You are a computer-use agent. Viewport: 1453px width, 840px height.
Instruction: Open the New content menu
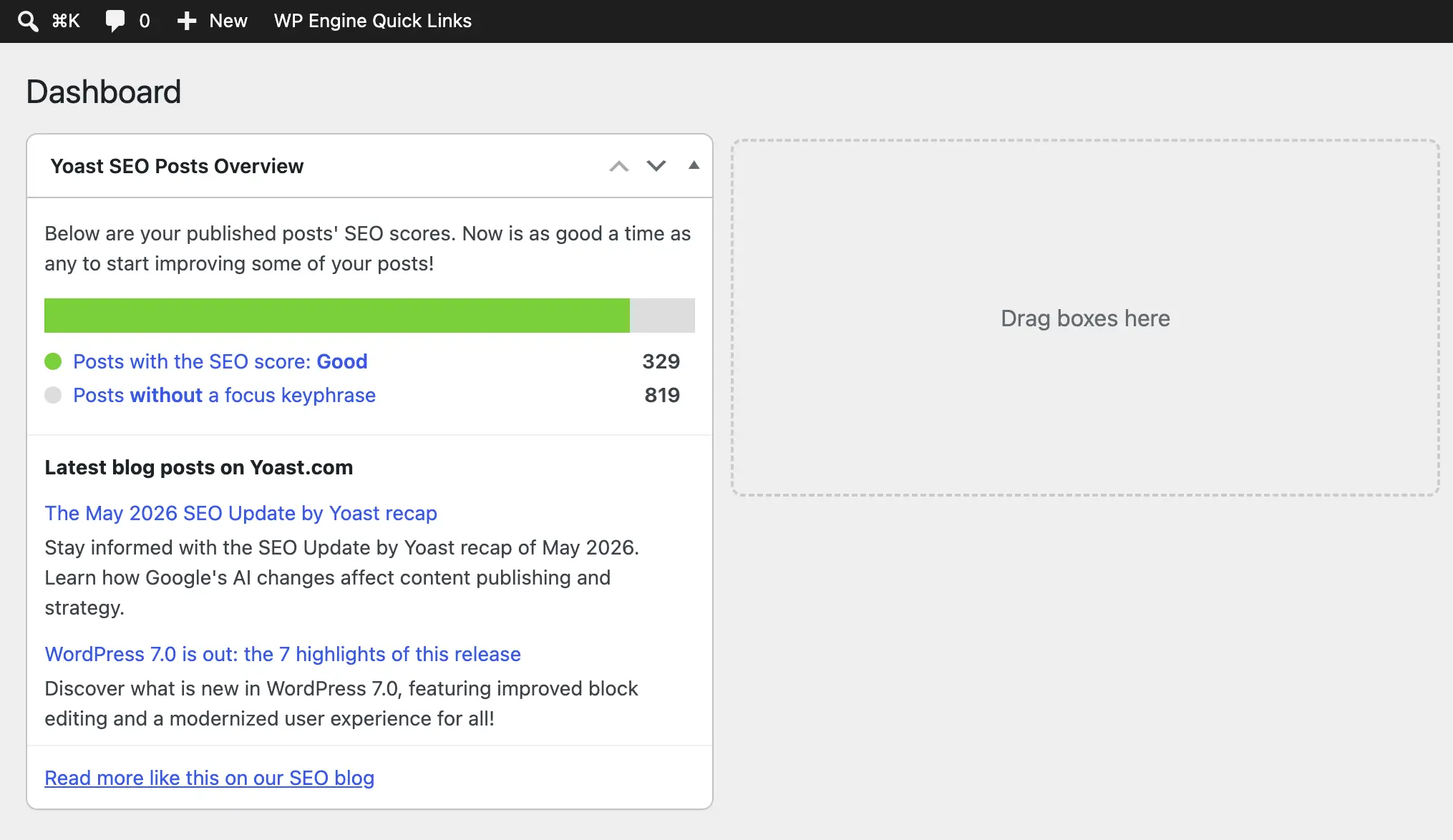click(x=212, y=21)
